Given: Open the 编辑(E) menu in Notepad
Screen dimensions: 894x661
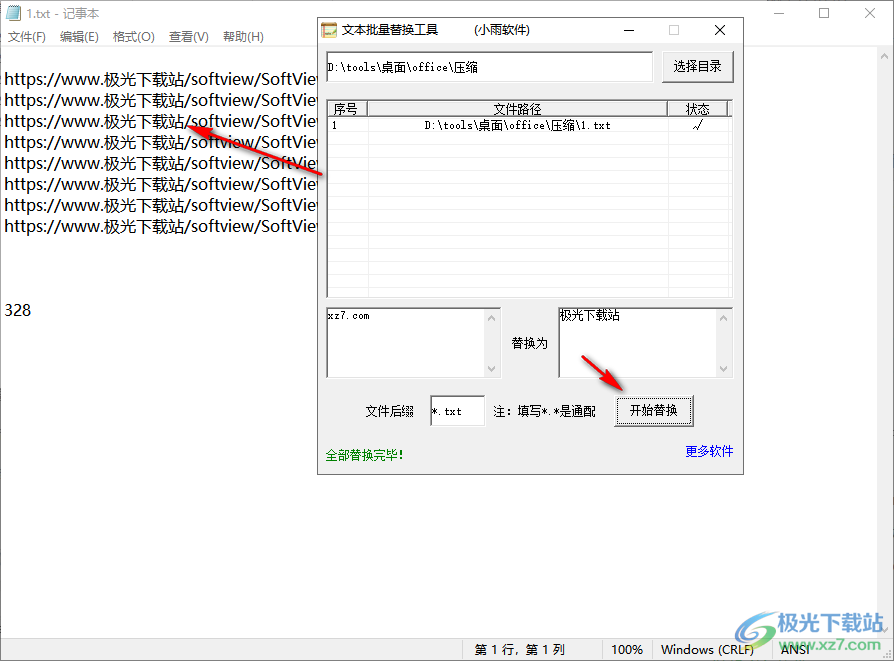Looking at the screenshot, I should click(x=79, y=37).
